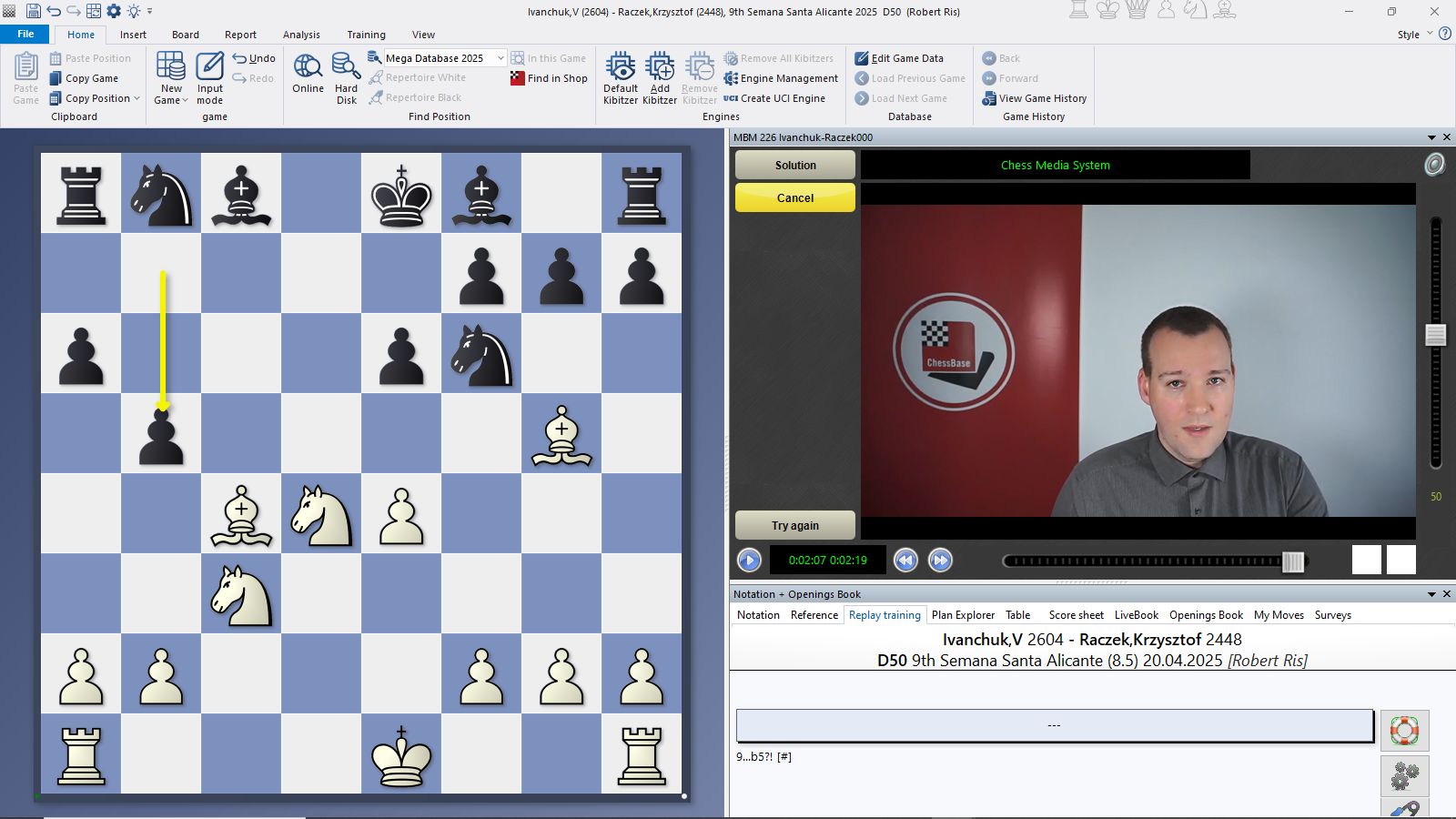Click the gears settings icon in training panel
Viewport: 1456px width, 819px height.
click(1404, 776)
